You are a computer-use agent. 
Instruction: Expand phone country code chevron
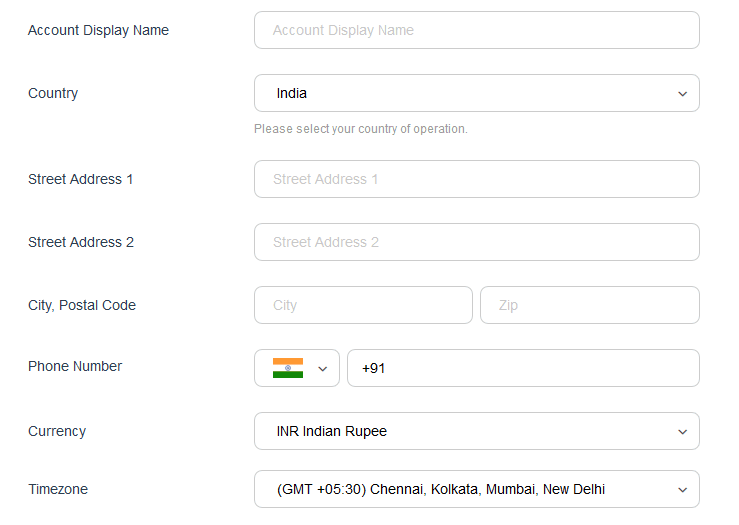click(322, 369)
